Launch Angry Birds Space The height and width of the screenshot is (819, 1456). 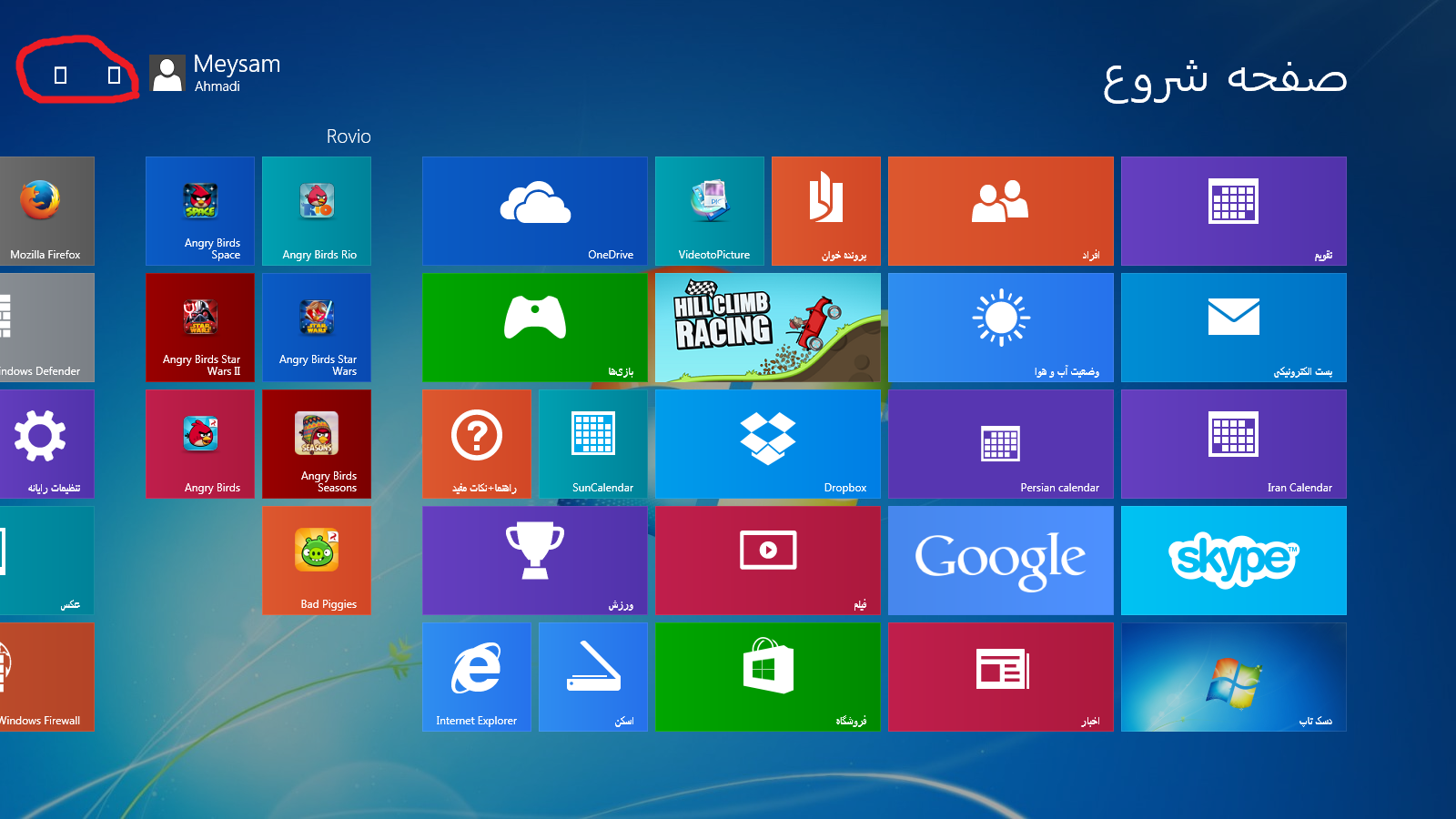[200, 211]
